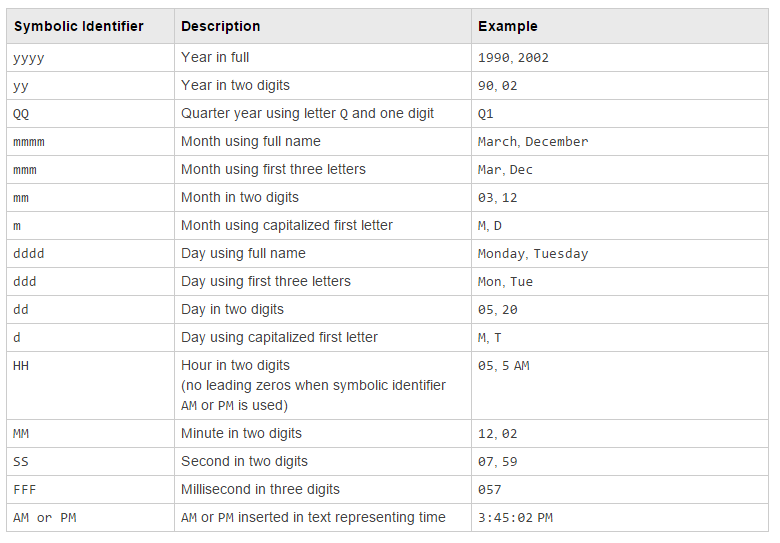Click the 'Month in two digits' description
This screenshot has height=543, width=780.
click(x=239, y=198)
